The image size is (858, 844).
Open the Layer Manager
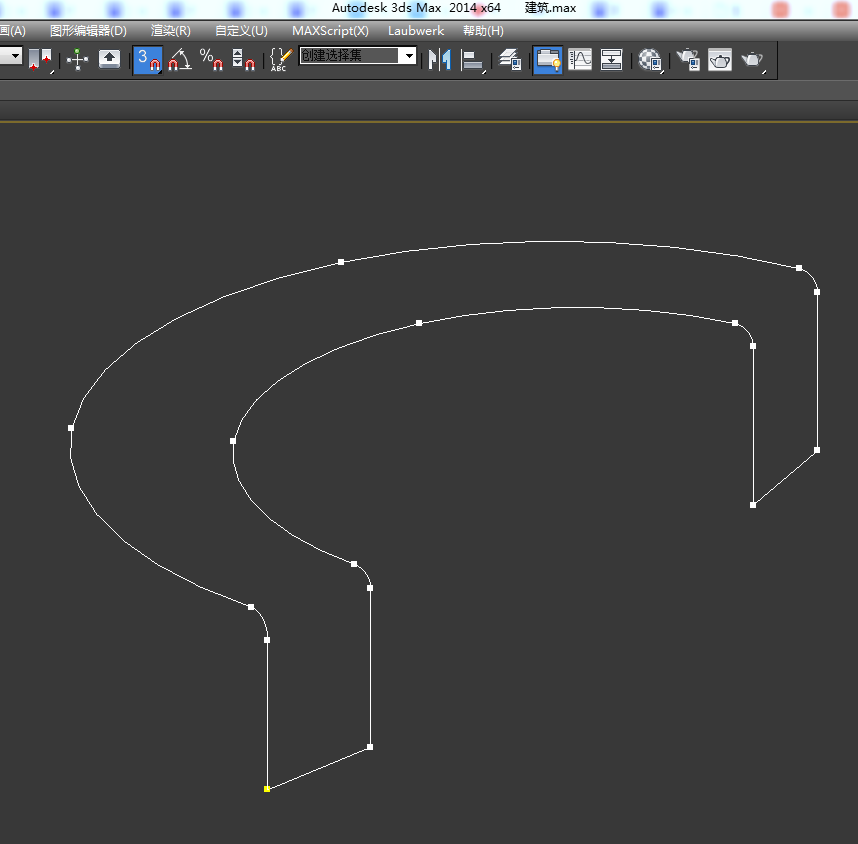[x=510, y=60]
